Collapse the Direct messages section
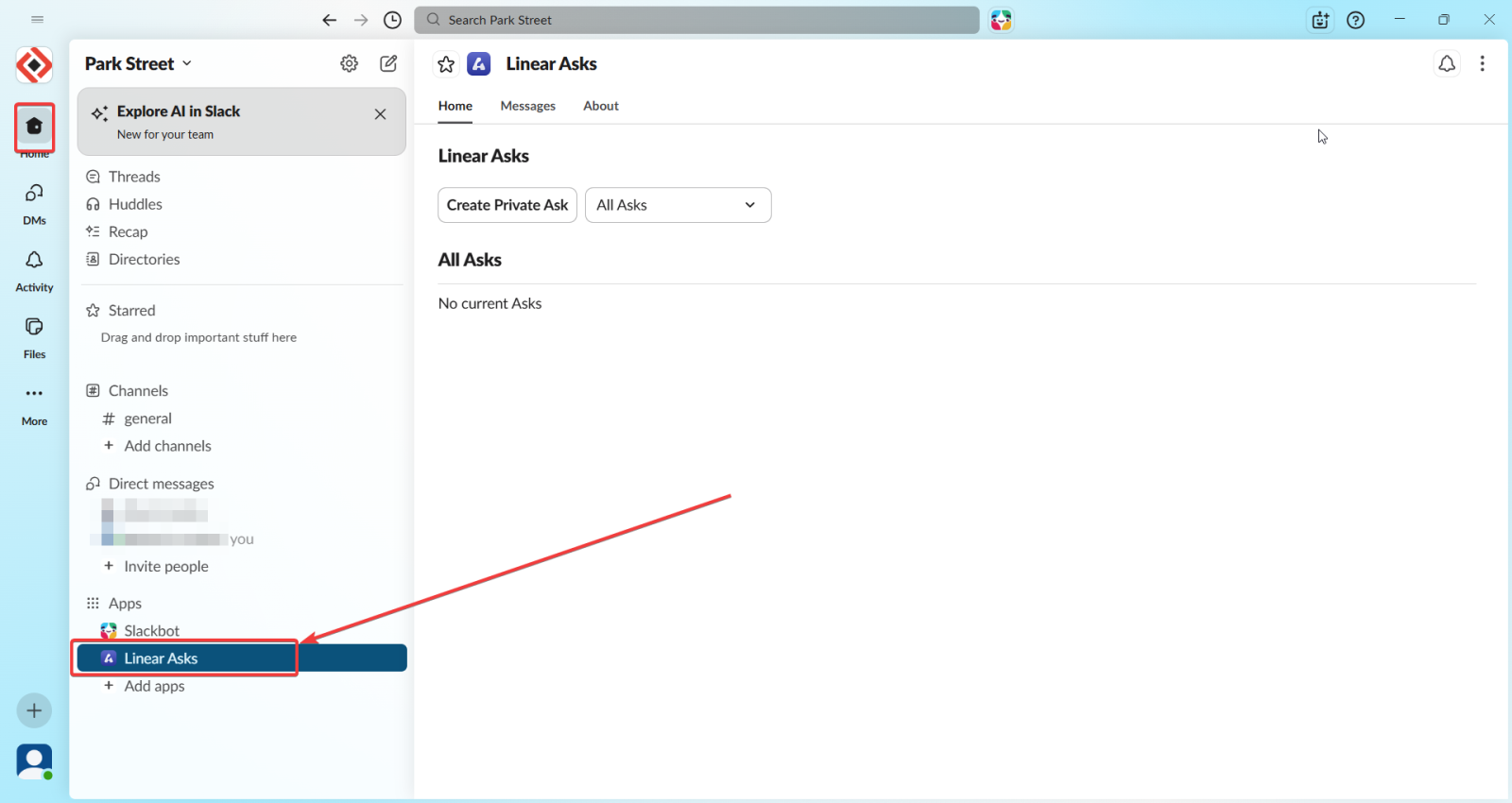This screenshot has width=1512, height=803. pyautogui.click(x=161, y=484)
